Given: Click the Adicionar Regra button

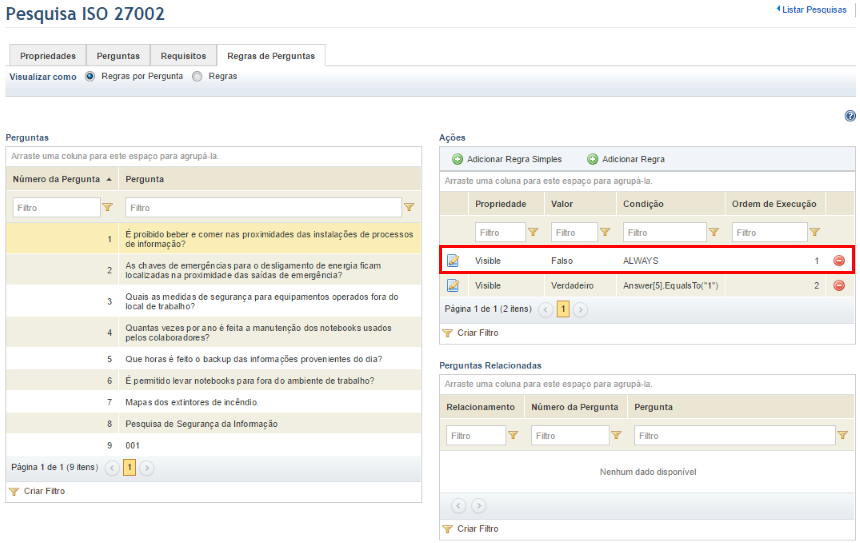Looking at the screenshot, I should tap(626, 159).
